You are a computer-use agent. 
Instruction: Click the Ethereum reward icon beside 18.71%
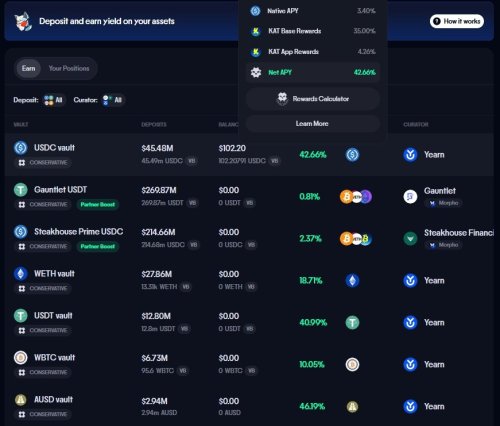pyautogui.click(x=352, y=281)
